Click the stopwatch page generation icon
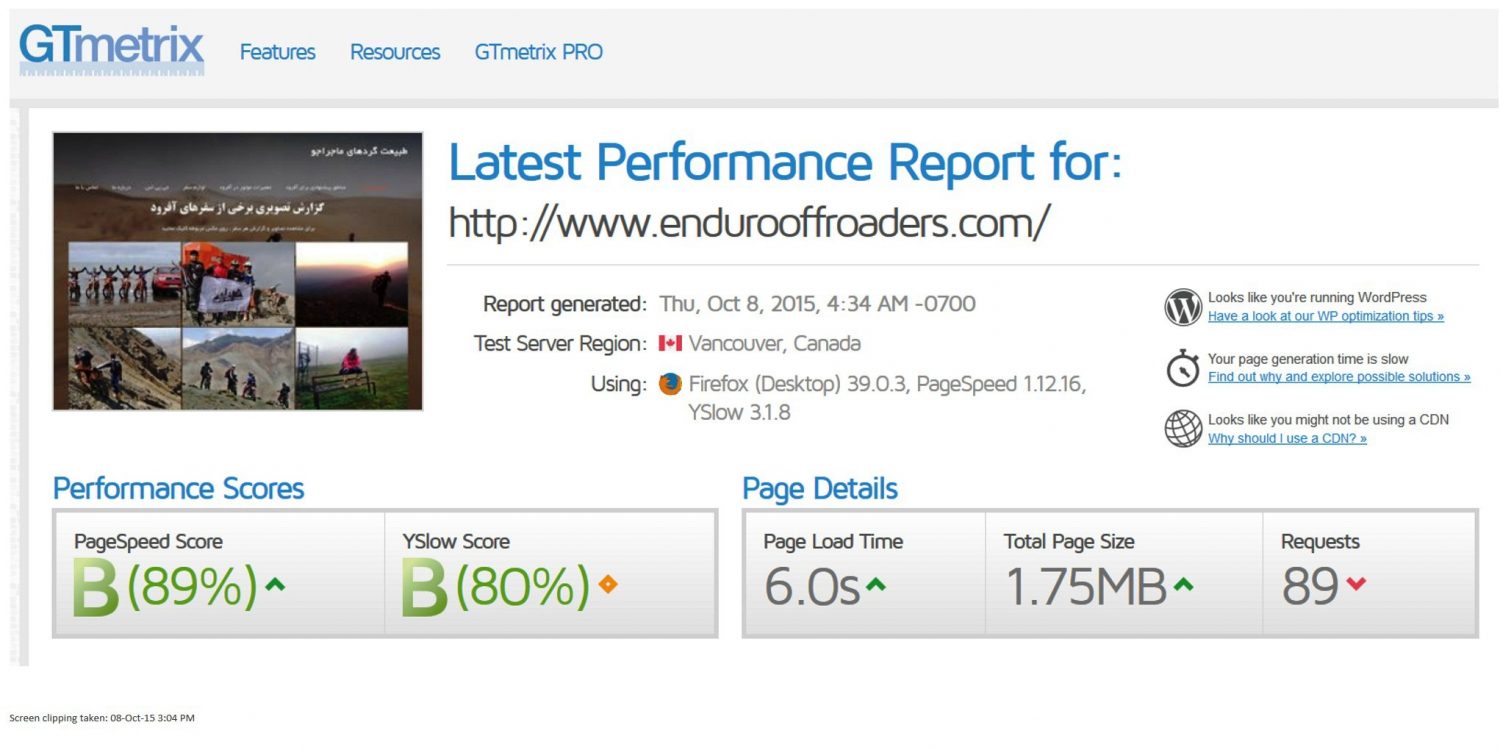The image size is (1500, 750). (1183, 368)
